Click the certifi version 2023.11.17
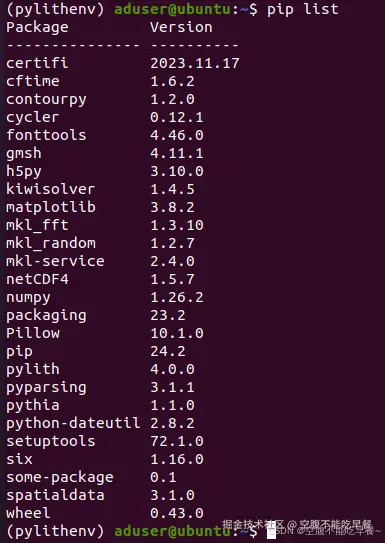 (195, 63)
